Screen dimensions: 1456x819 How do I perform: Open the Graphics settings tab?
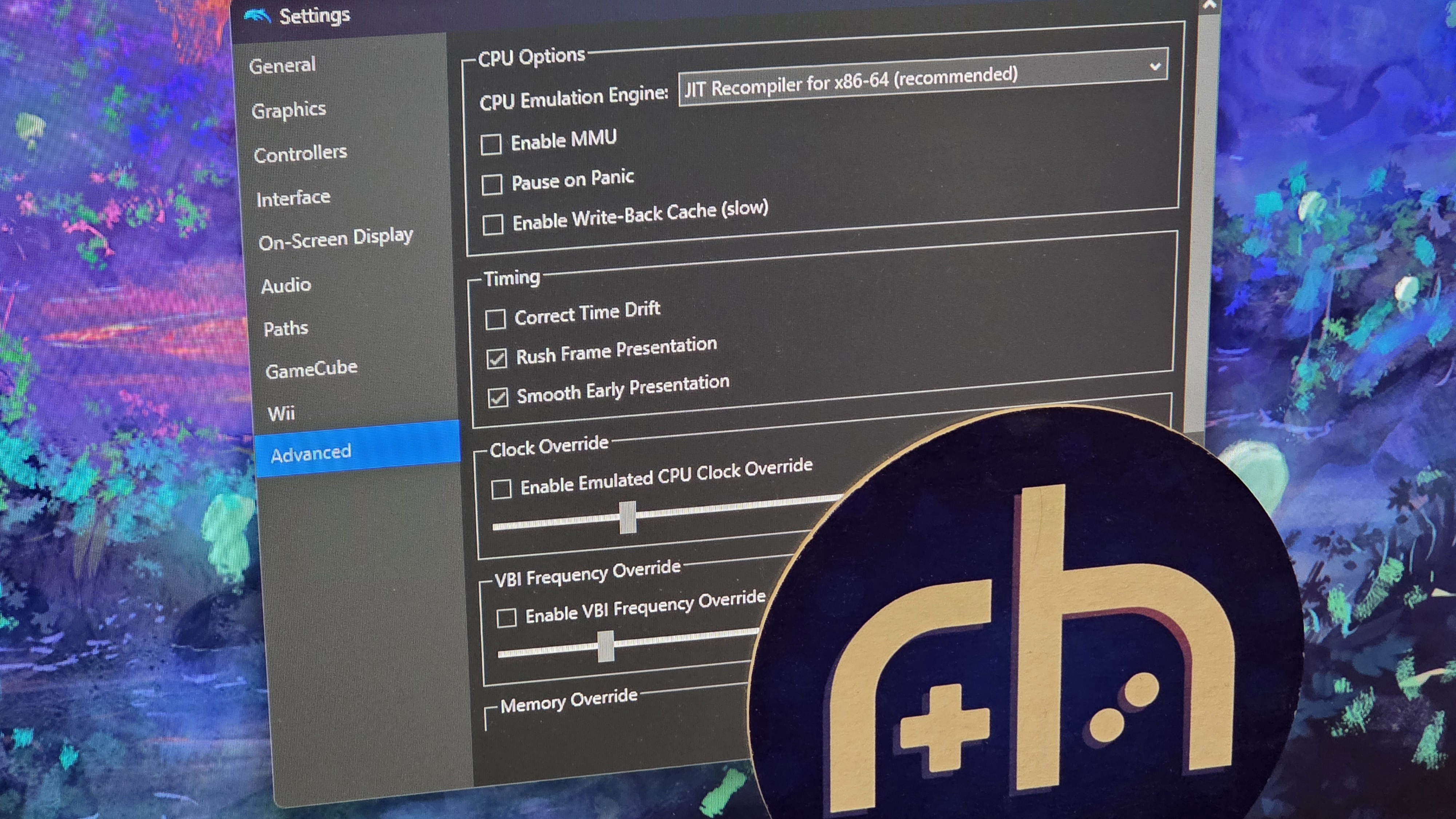coord(289,110)
